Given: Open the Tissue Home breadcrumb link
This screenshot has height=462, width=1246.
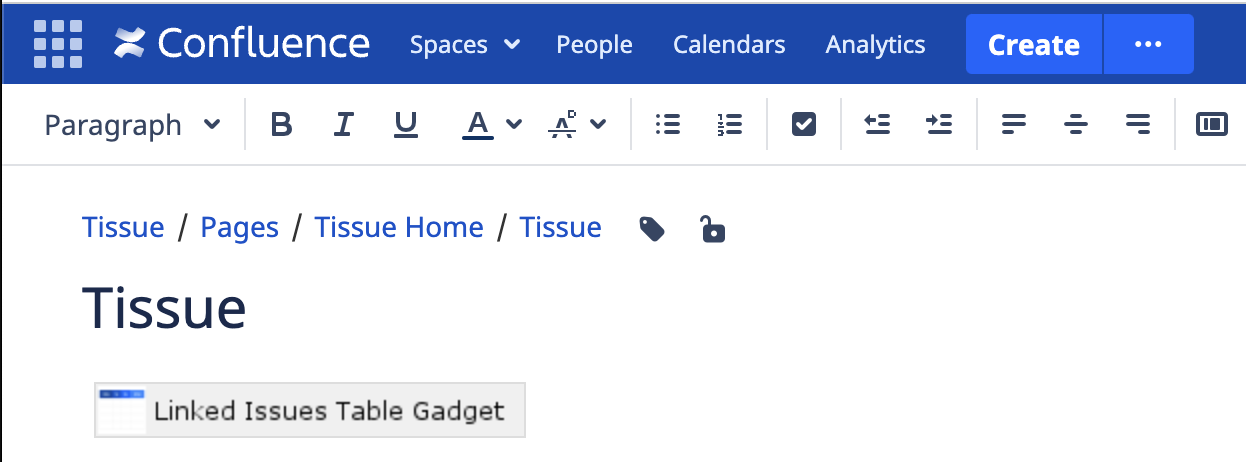Looking at the screenshot, I should pyautogui.click(x=399, y=228).
